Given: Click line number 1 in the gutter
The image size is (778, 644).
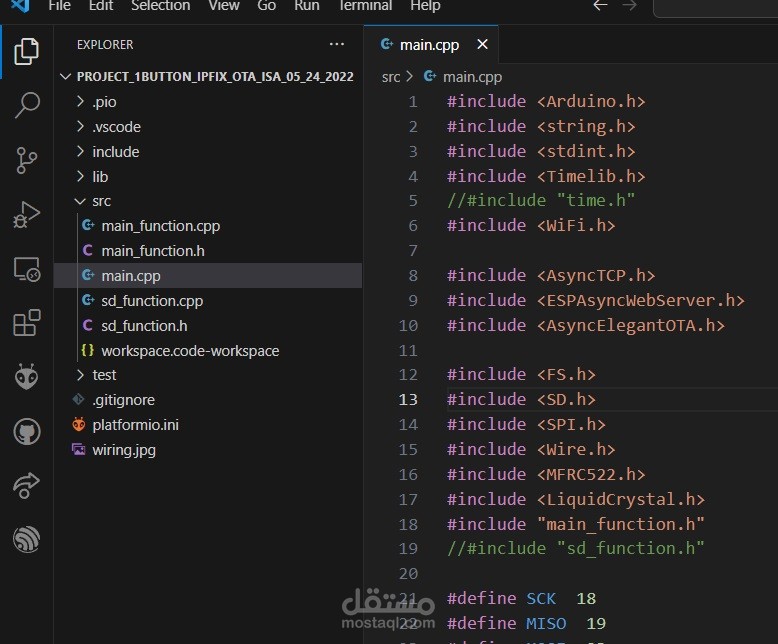Looking at the screenshot, I should click(413, 102).
